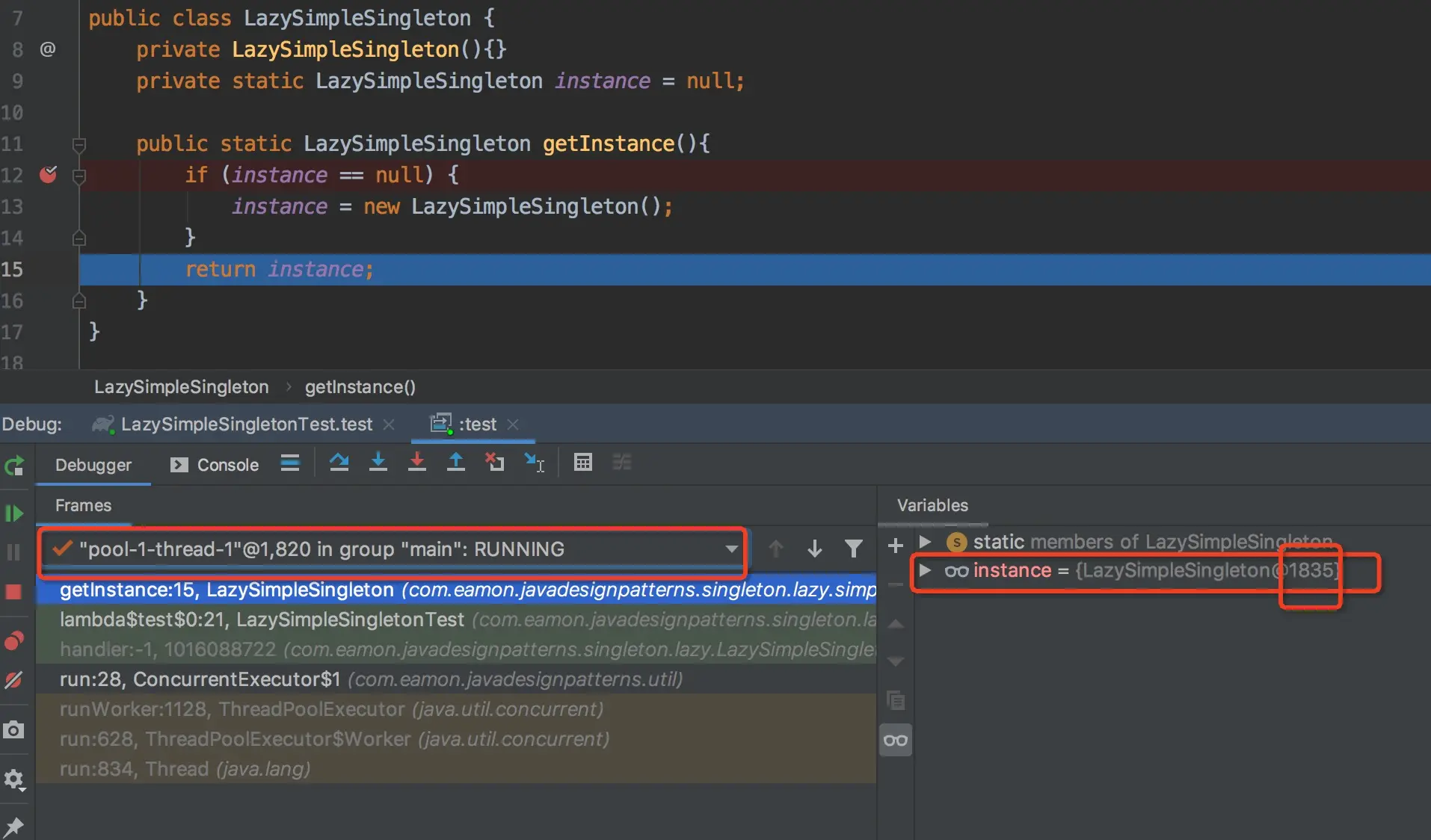Viewport: 1431px width, 840px height.
Task: Click the Rerun debug session icon
Action: click(14, 466)
